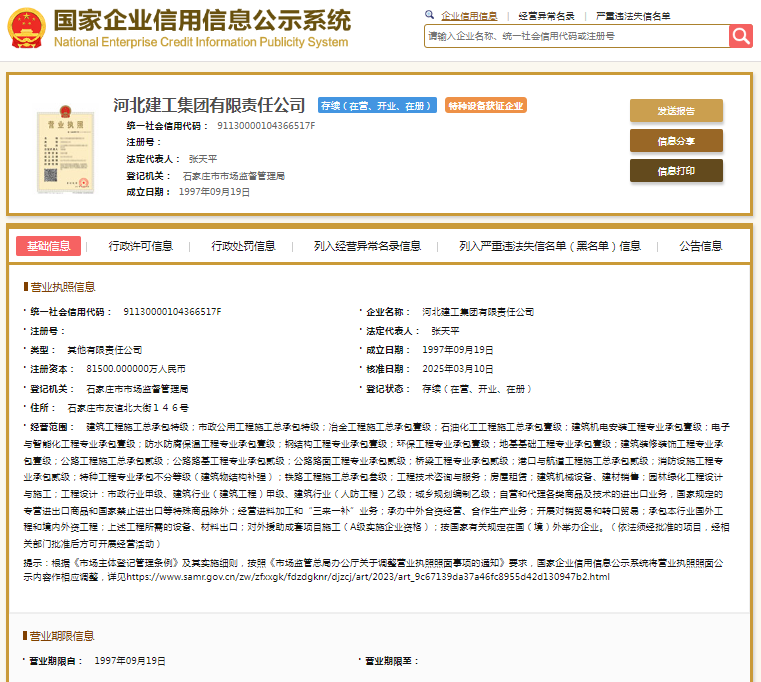Click the 发送报告 button
Screen dimensions: 761x682
676,111
